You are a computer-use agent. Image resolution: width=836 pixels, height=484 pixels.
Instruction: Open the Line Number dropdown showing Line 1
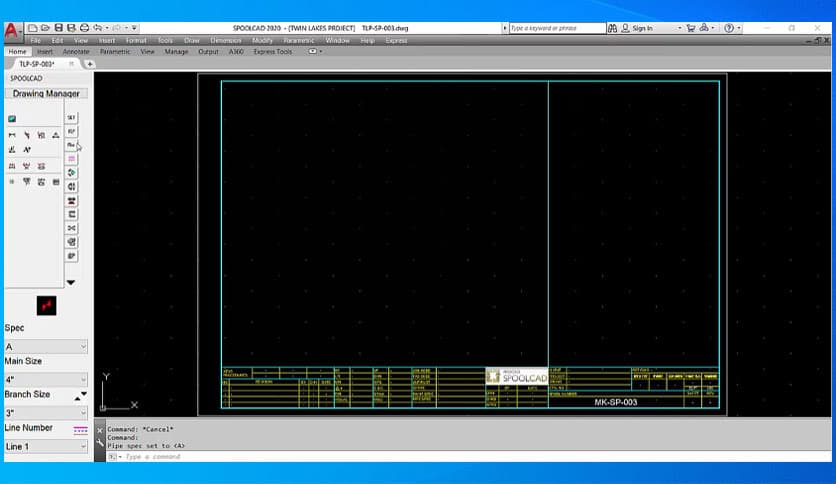coord(46,447)
